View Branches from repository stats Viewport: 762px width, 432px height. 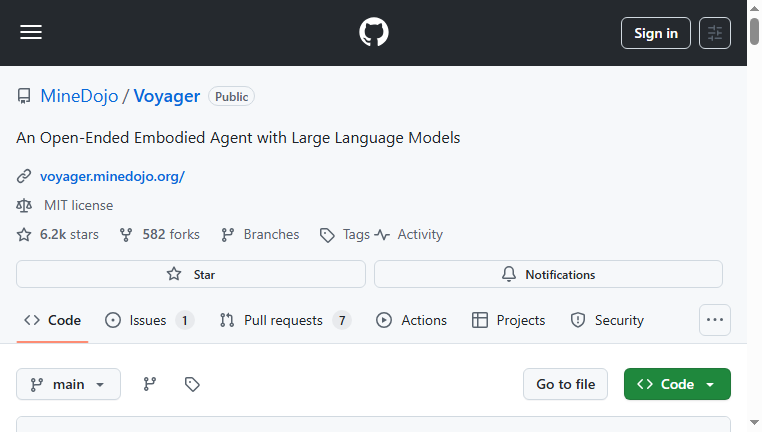coord(260,235)
